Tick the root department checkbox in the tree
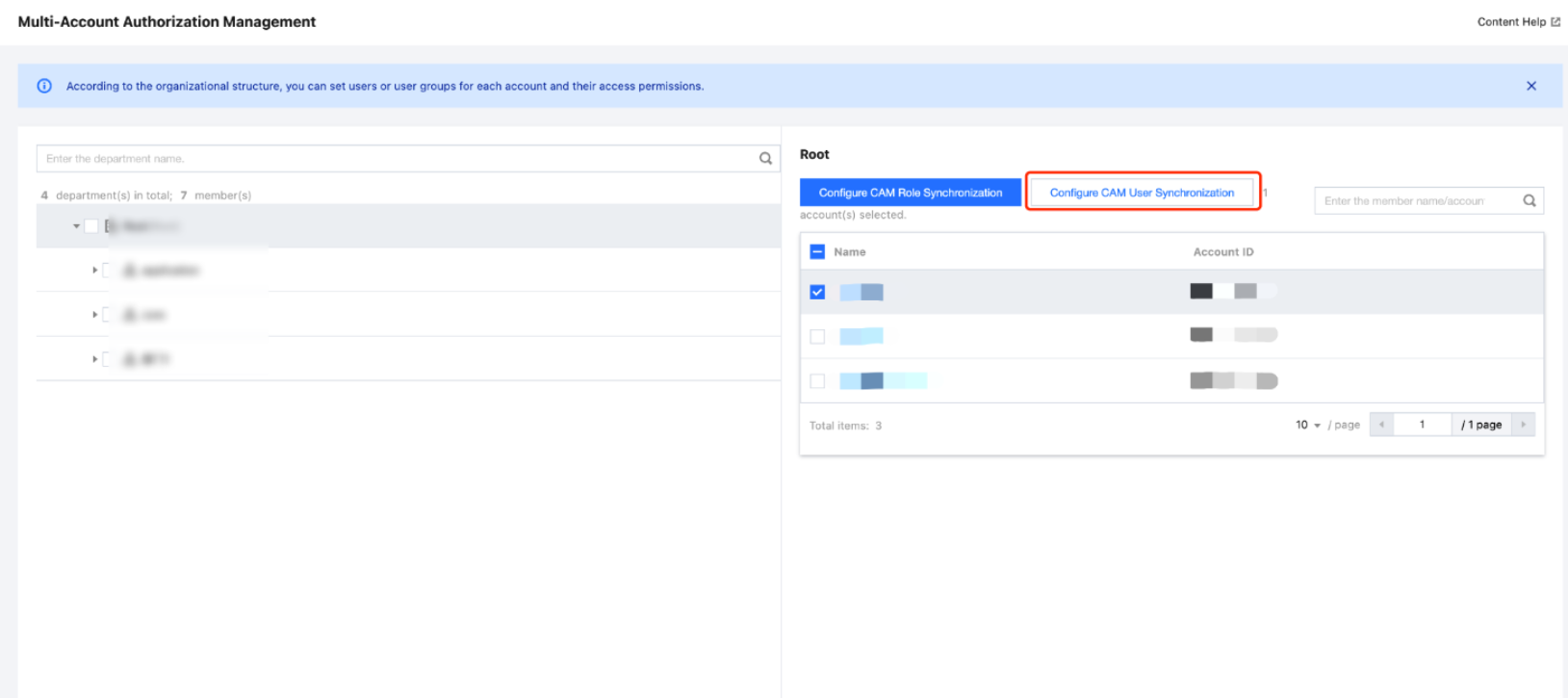This screenshot has width=1568, height=699. [91, 226]
